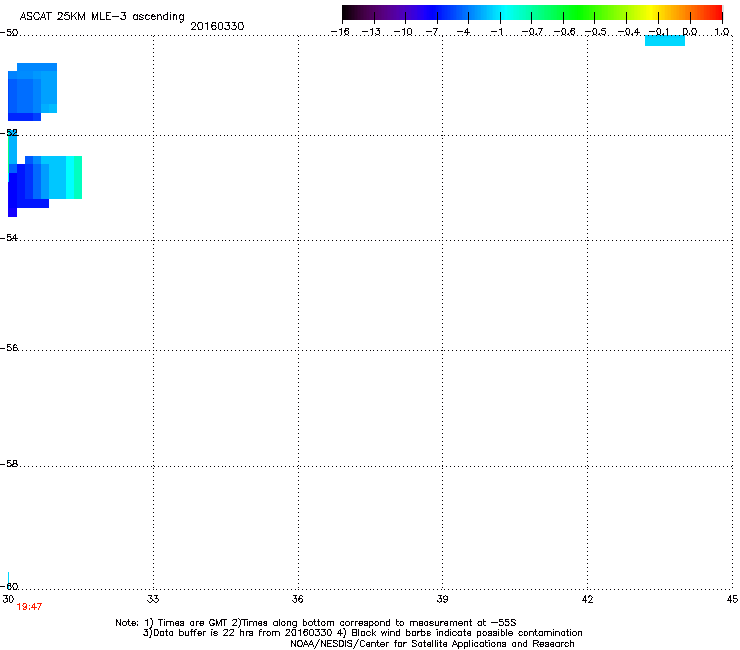This screenshot has height=650, width=740.
Task: Click the '-0.1' color bar label
Action: 659,32
